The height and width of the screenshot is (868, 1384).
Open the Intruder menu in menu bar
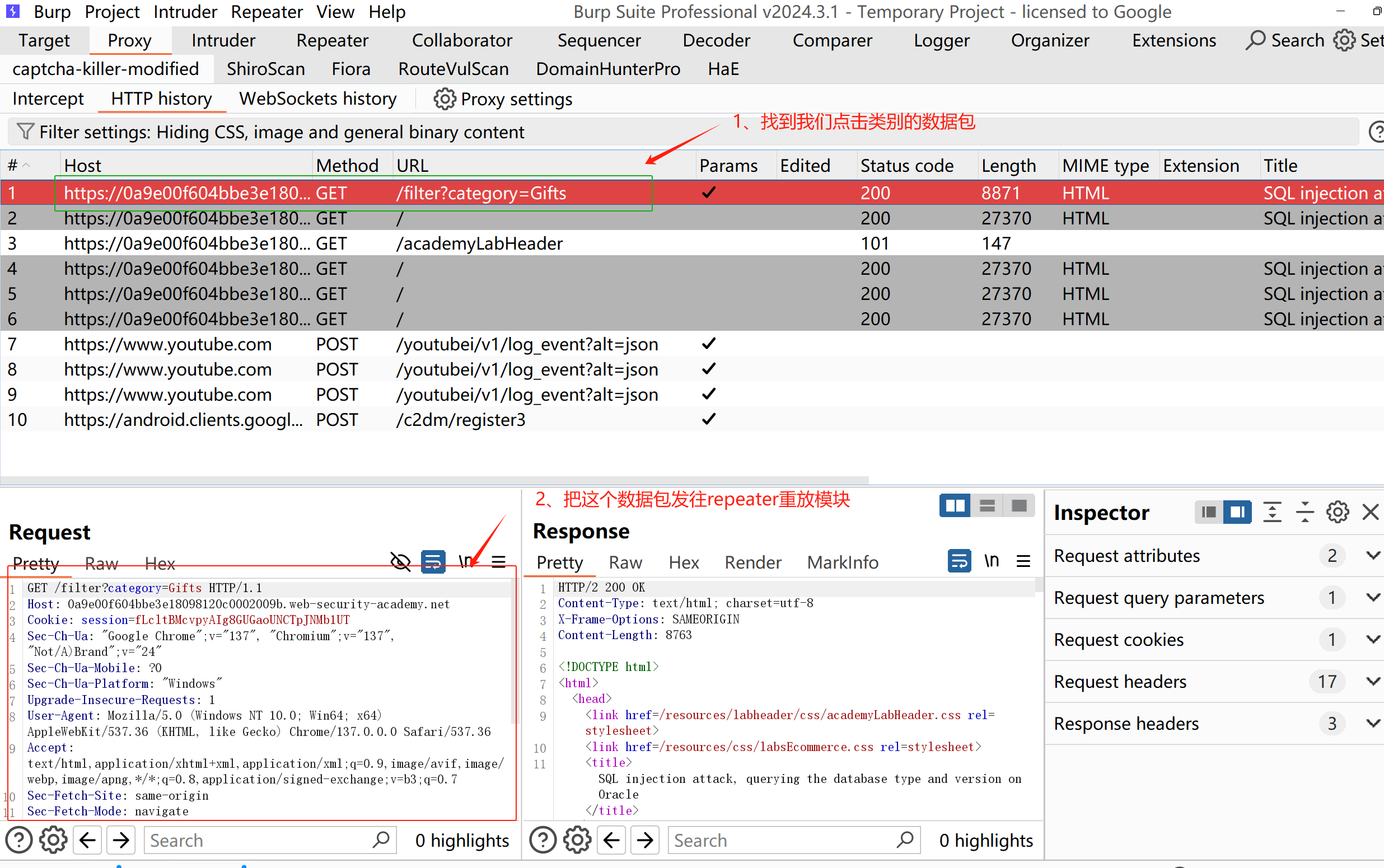pos(185,12)
